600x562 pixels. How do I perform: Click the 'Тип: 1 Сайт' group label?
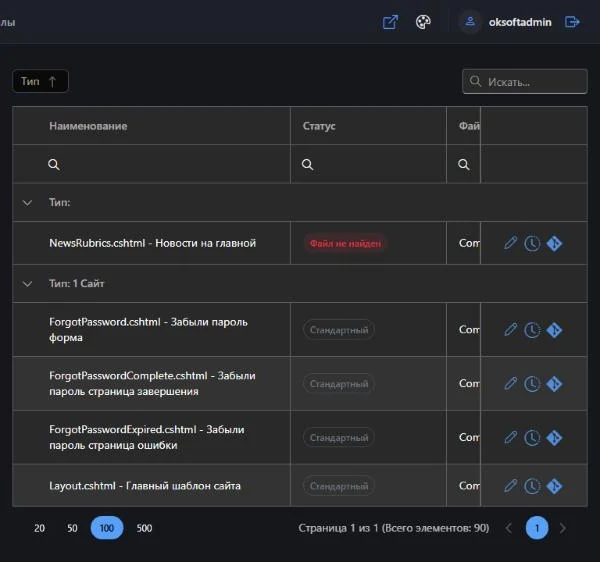77,283
